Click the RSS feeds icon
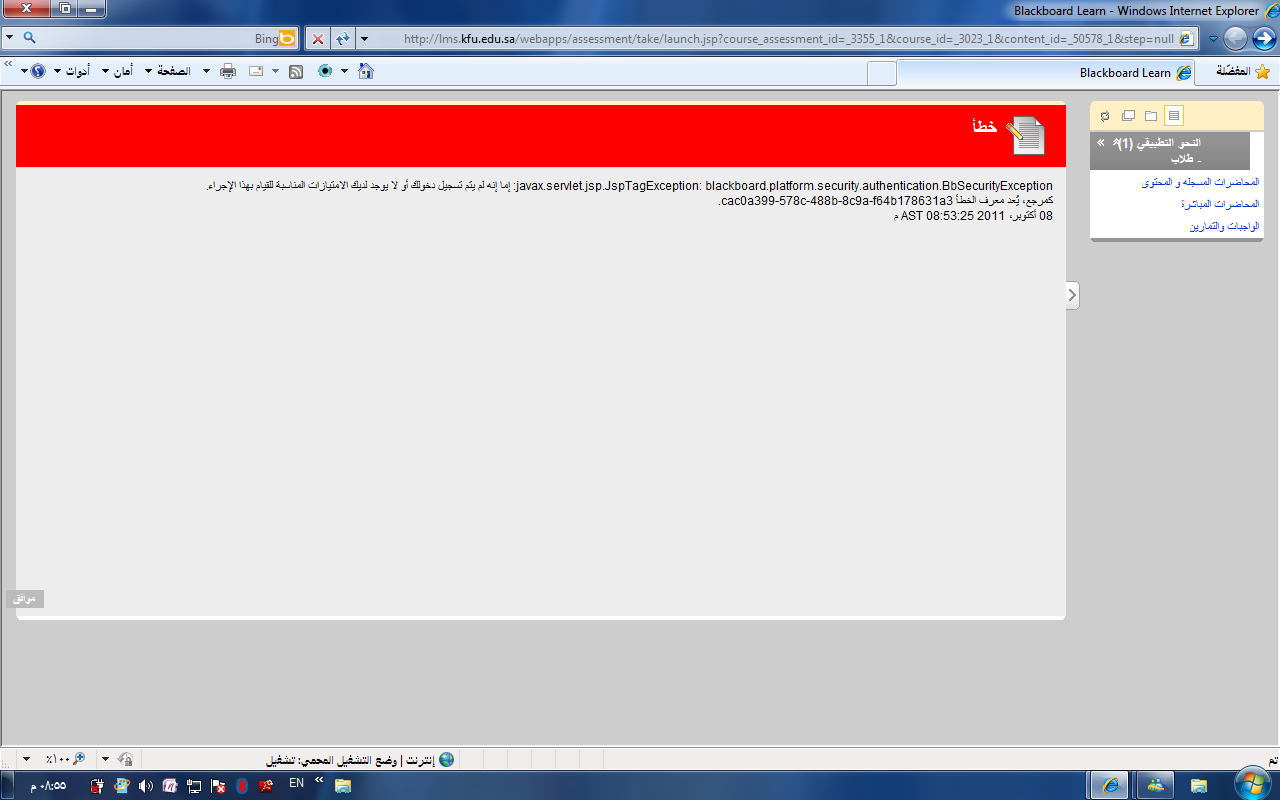 click(296, 71)
